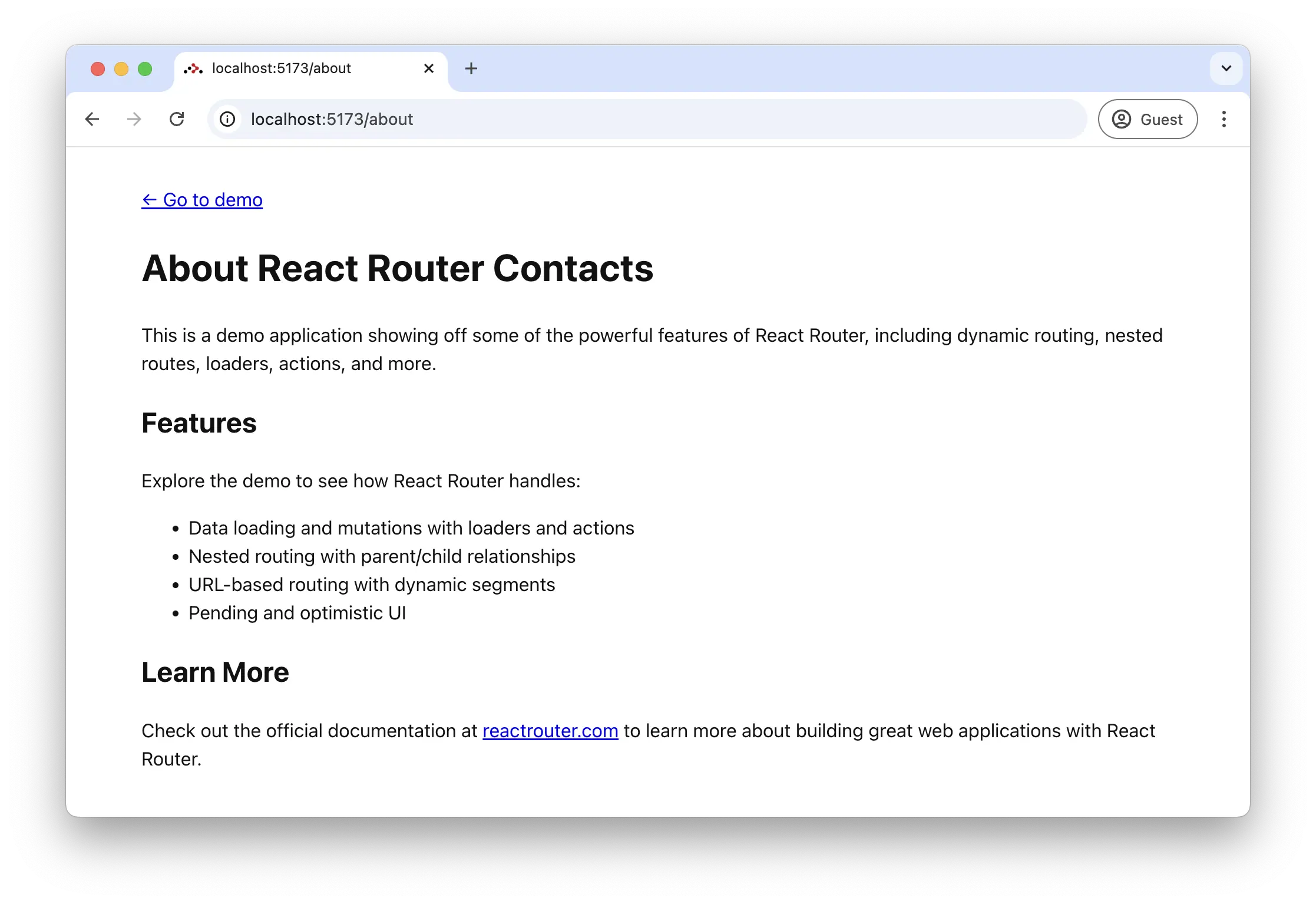Image resolution: width=1316 pixels, height=904 pixels.
Task: Click the red close window button
Action: (x=98, y=69)
